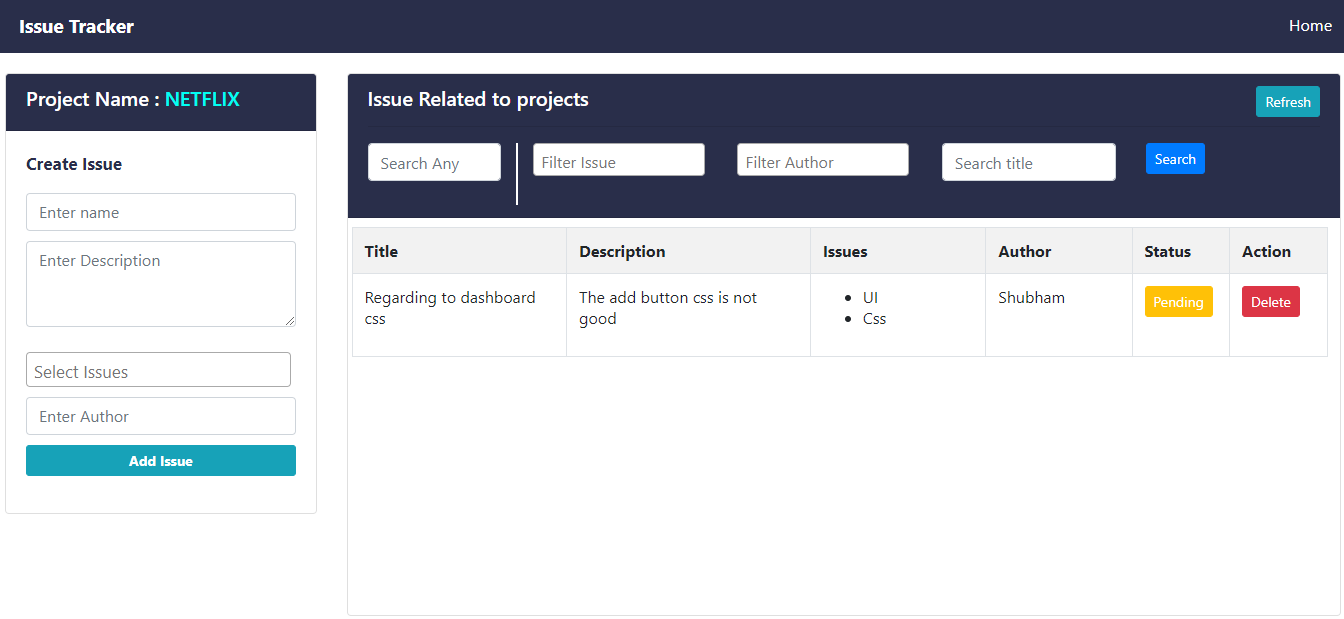Click the Filter Author input

pos(822,158)
